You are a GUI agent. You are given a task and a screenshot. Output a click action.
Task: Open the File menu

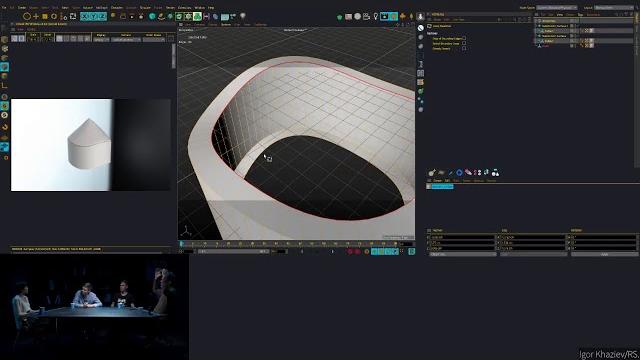4,7
